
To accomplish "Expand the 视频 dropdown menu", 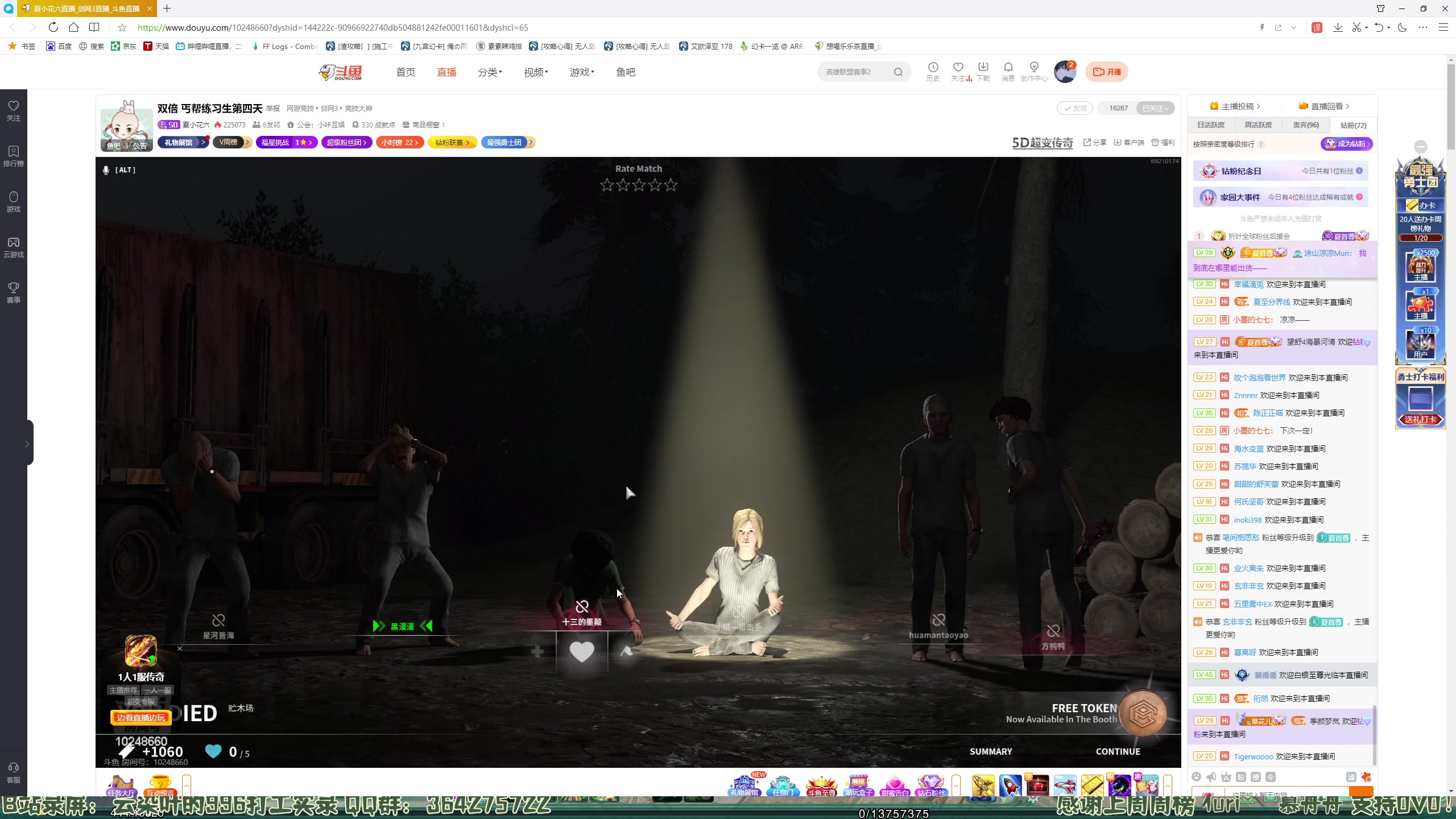I will 536,72.
